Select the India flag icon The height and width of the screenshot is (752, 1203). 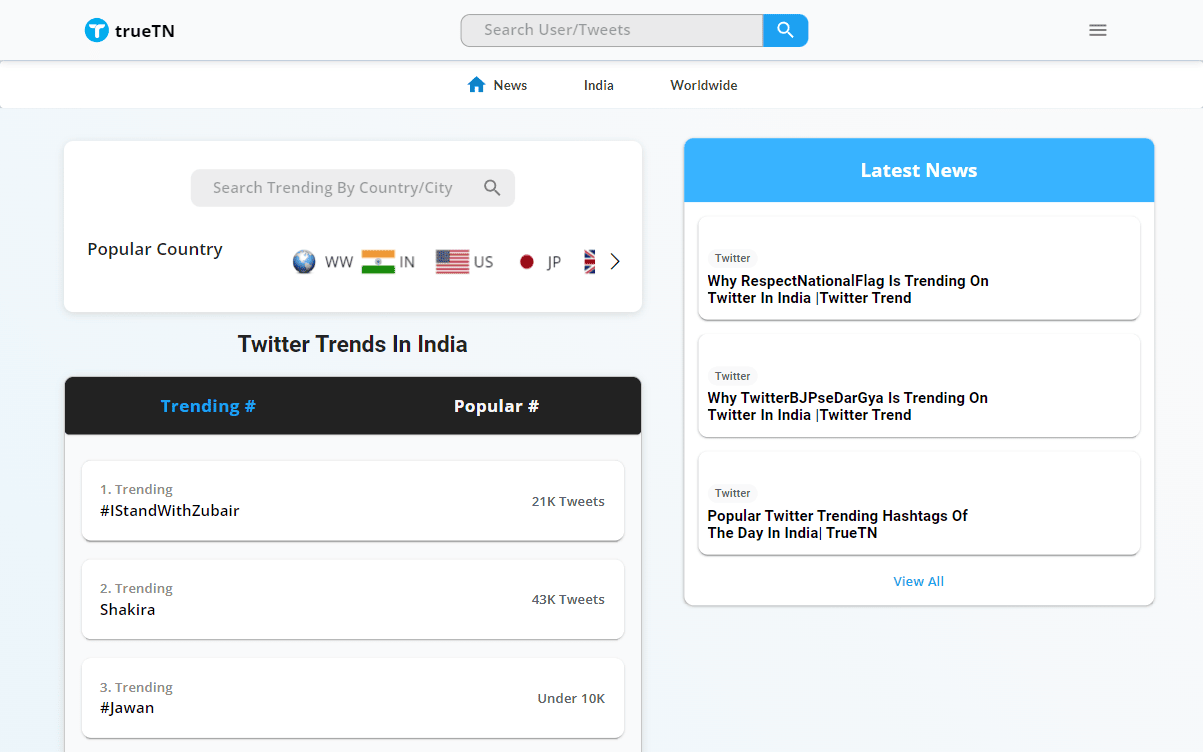[x=378, y=261]
